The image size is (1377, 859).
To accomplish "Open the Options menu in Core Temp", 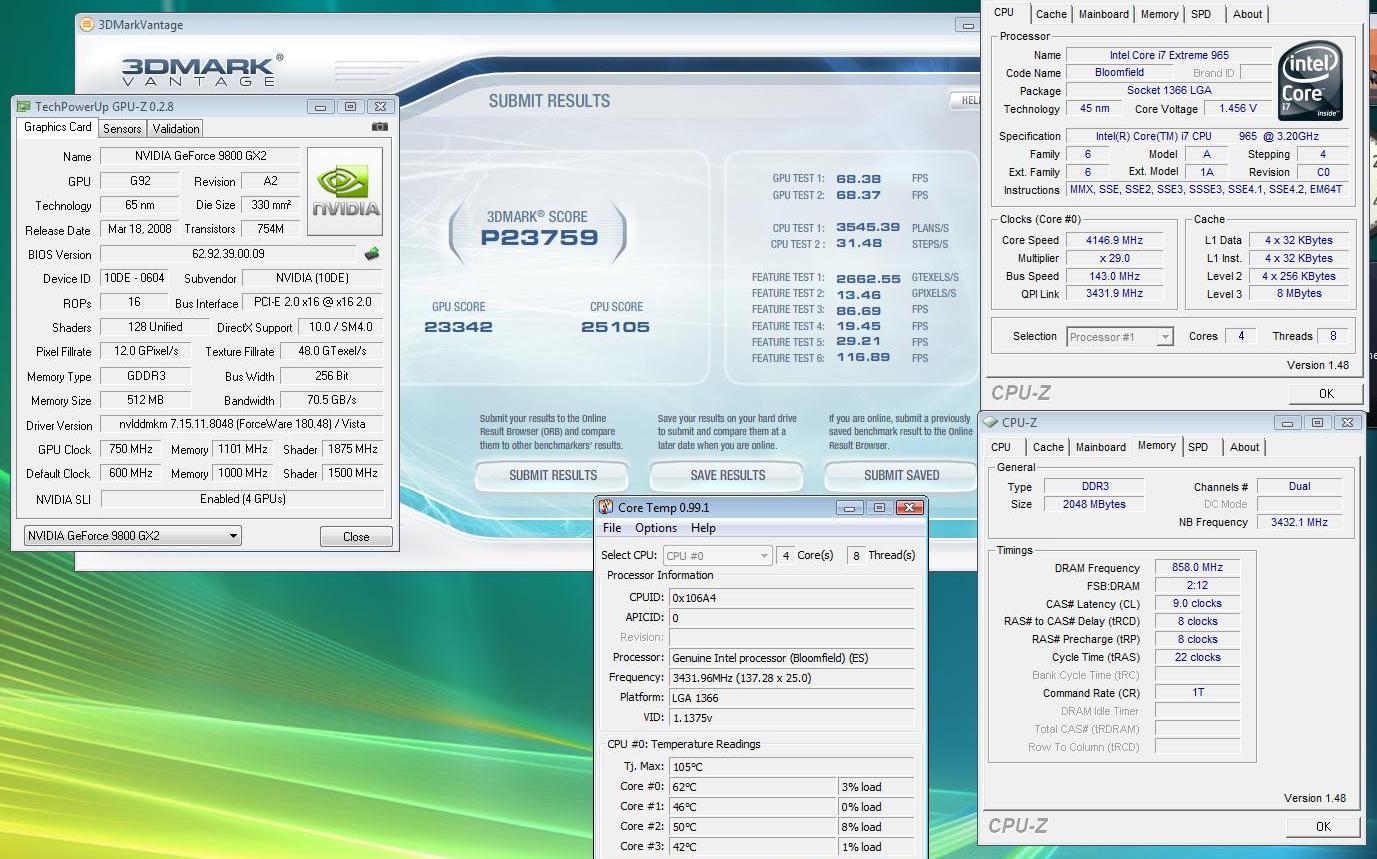I will pos(656,528).
